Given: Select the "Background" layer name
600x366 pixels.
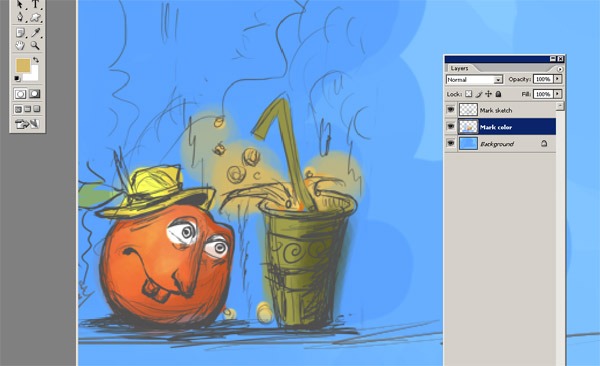Looking at the screenshot, I should [497, 144].
